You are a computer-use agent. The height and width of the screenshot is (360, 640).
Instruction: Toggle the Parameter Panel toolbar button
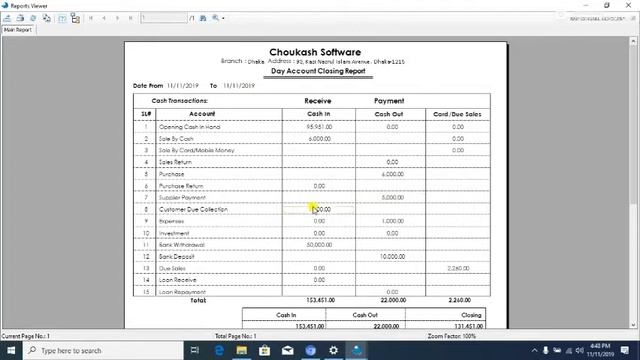pyautogui.click(x=62, y=18)
